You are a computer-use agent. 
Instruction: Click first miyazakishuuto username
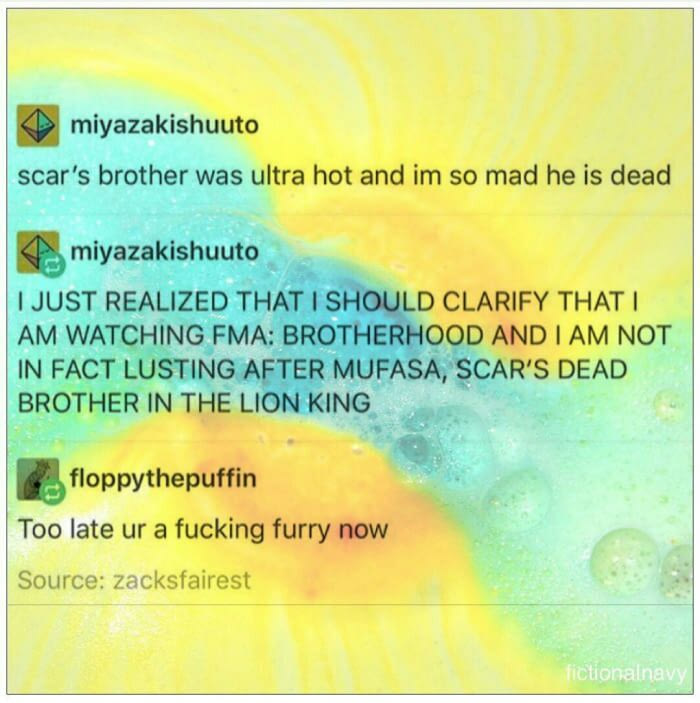[164, 125]
